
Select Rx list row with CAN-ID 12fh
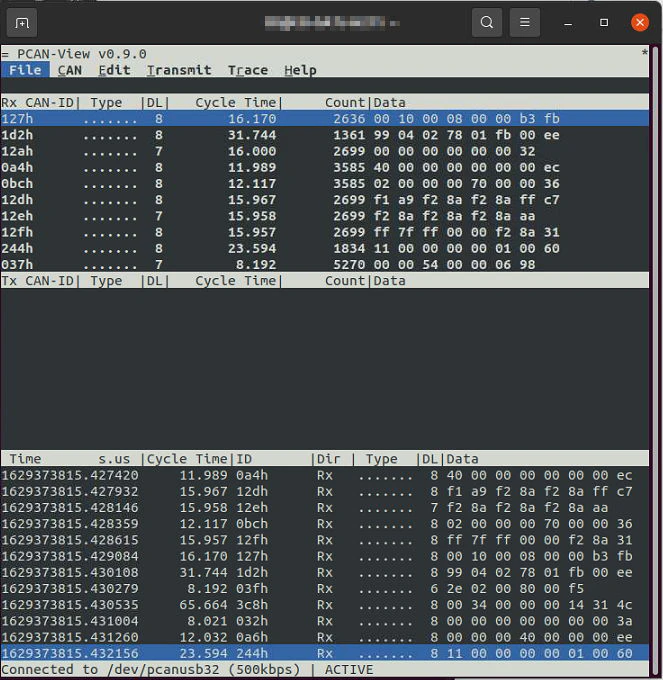pyautogui.click(x=325, y=232)
